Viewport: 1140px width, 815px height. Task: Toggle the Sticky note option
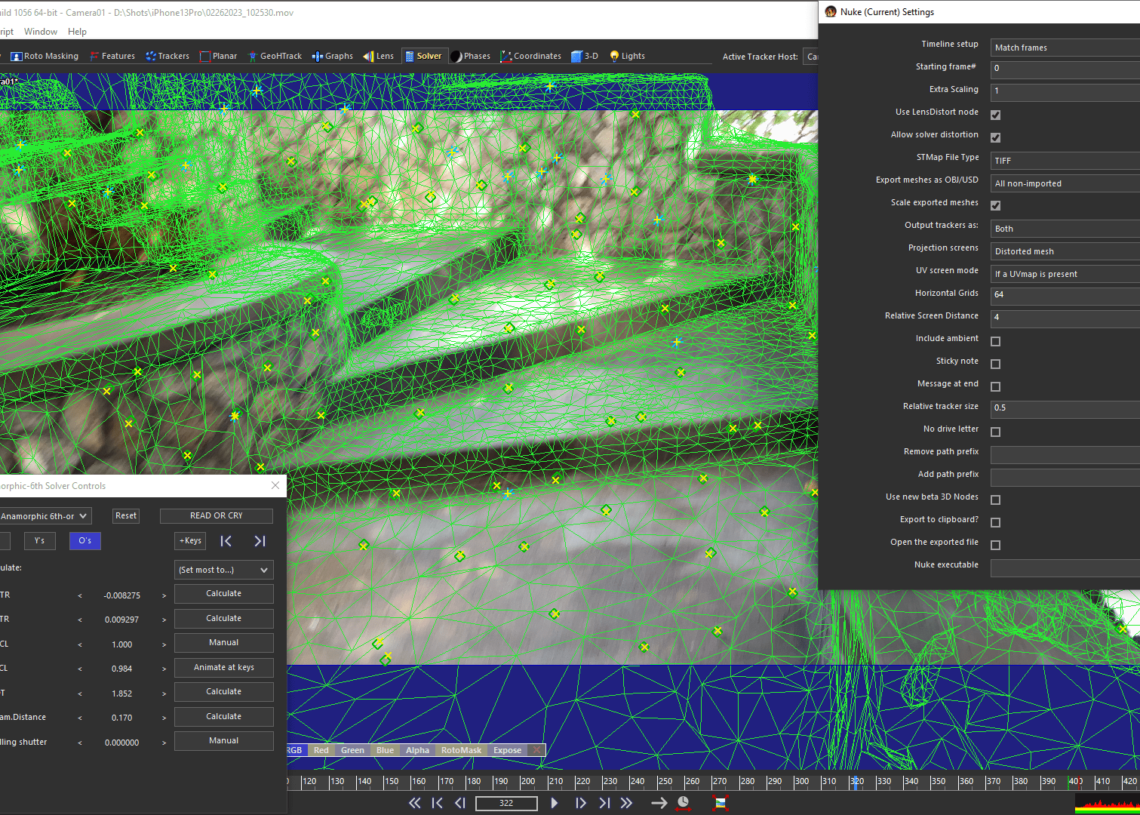click(994, 363)
